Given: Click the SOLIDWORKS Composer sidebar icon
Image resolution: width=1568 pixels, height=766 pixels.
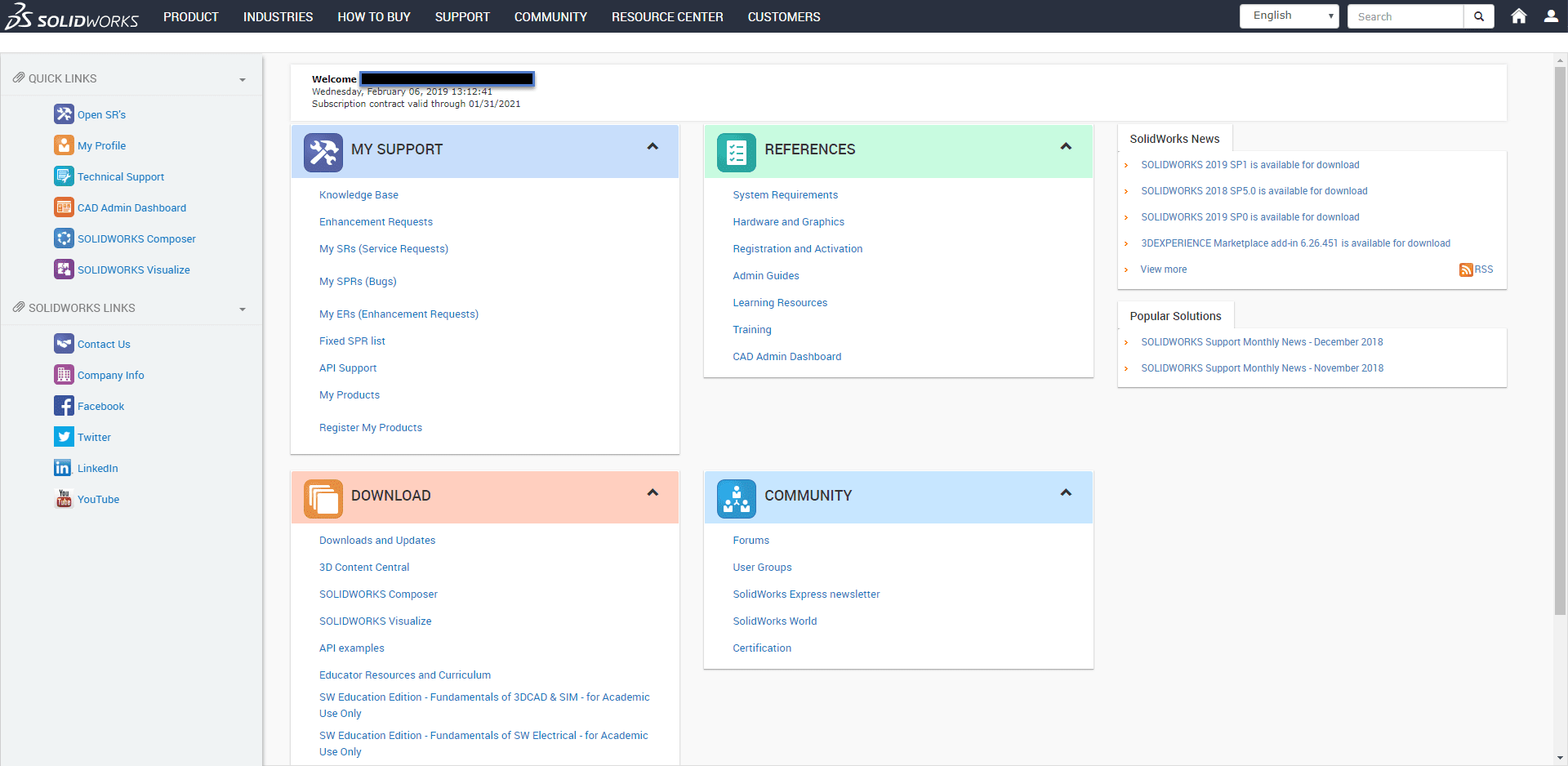Looking at the screenshot, I should [64, 238].
